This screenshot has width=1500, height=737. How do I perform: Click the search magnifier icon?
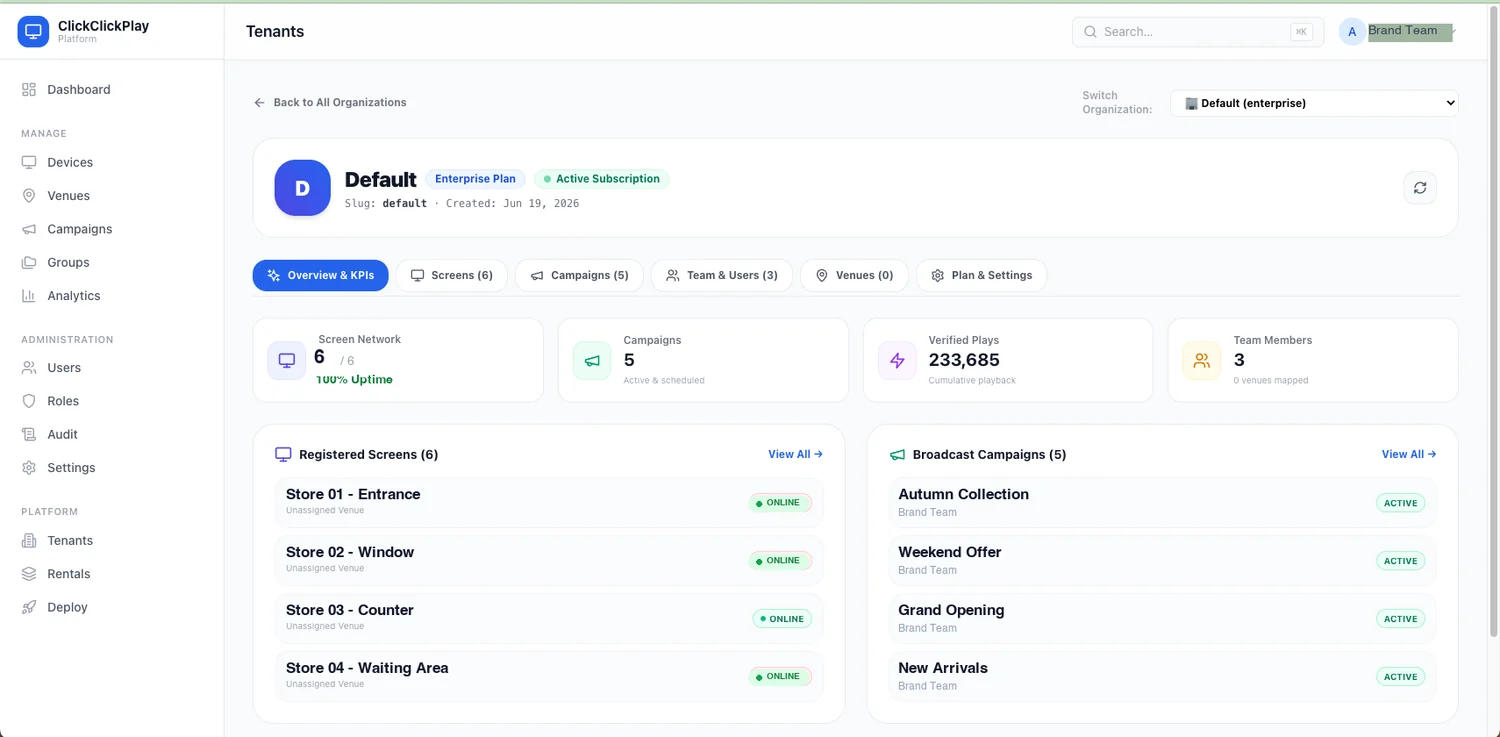(x=1090, y=32)
